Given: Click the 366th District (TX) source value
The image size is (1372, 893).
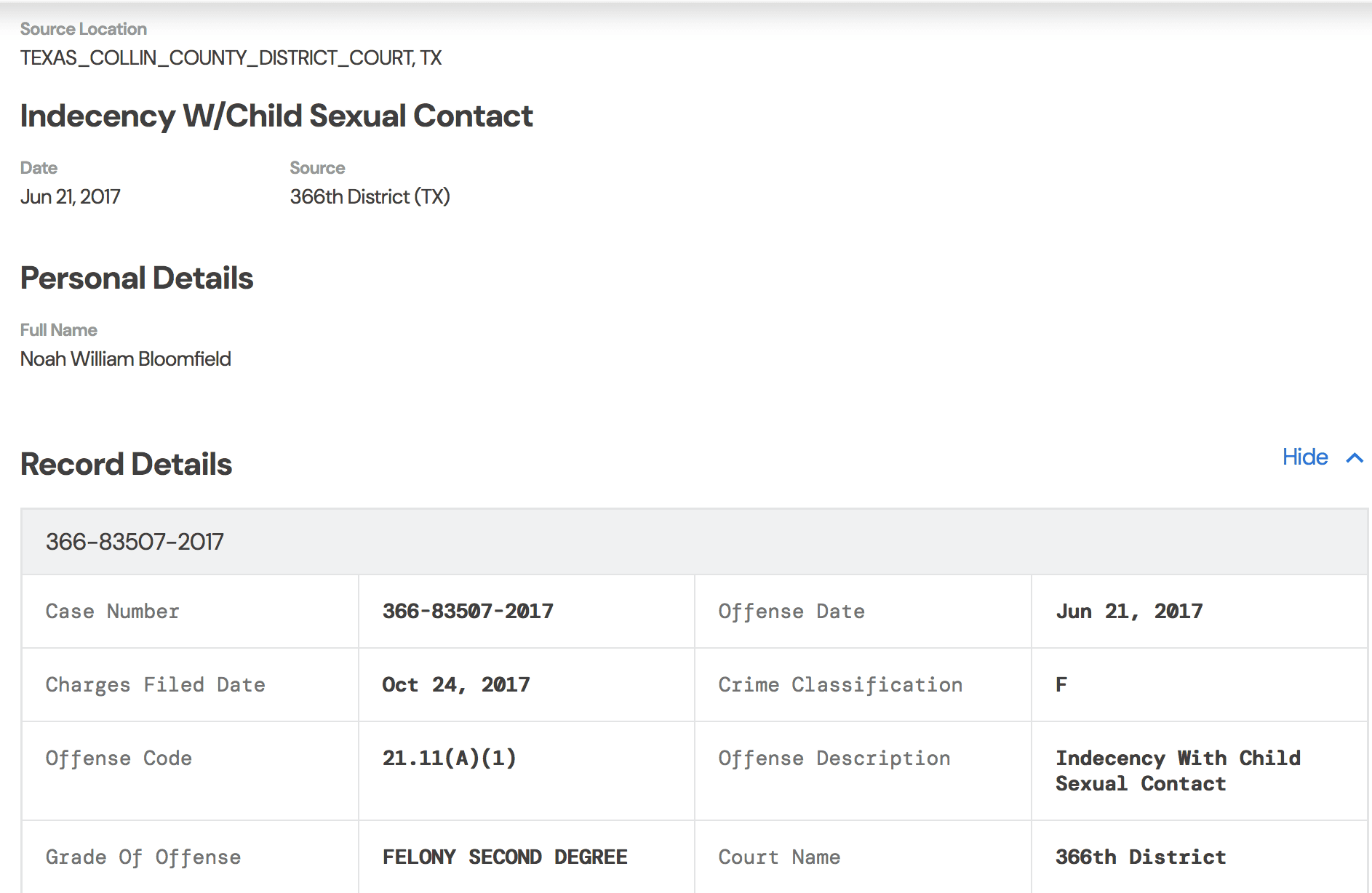Looking at the screenshot, I should pos(370,197).
